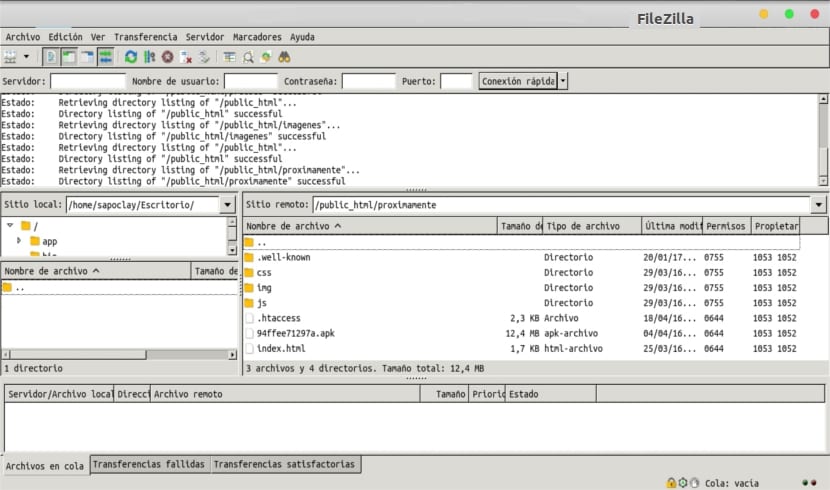
Task: Select the css folder icon
Action: 249,273
